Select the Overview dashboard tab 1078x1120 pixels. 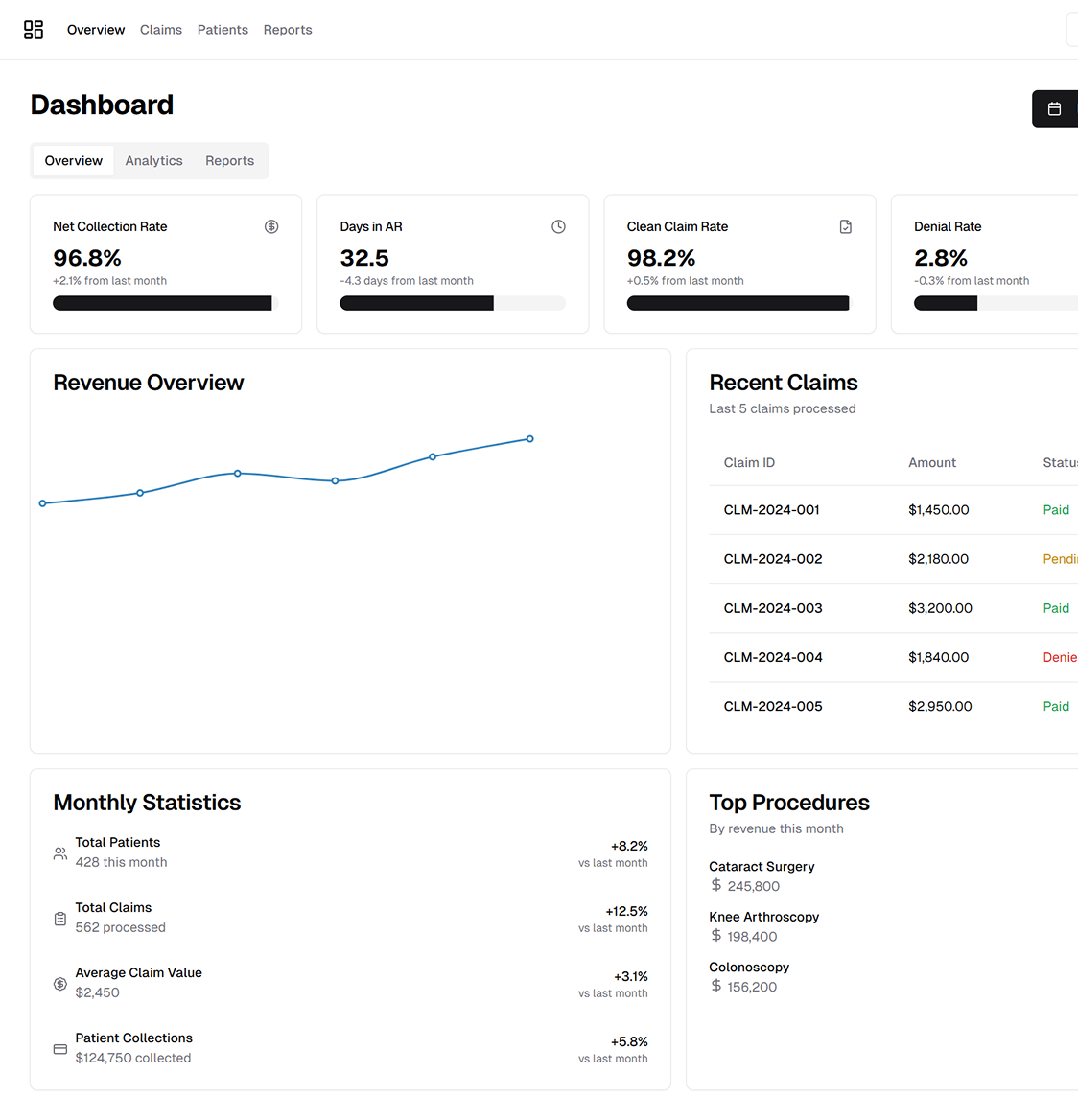click(x=74, y=161)
